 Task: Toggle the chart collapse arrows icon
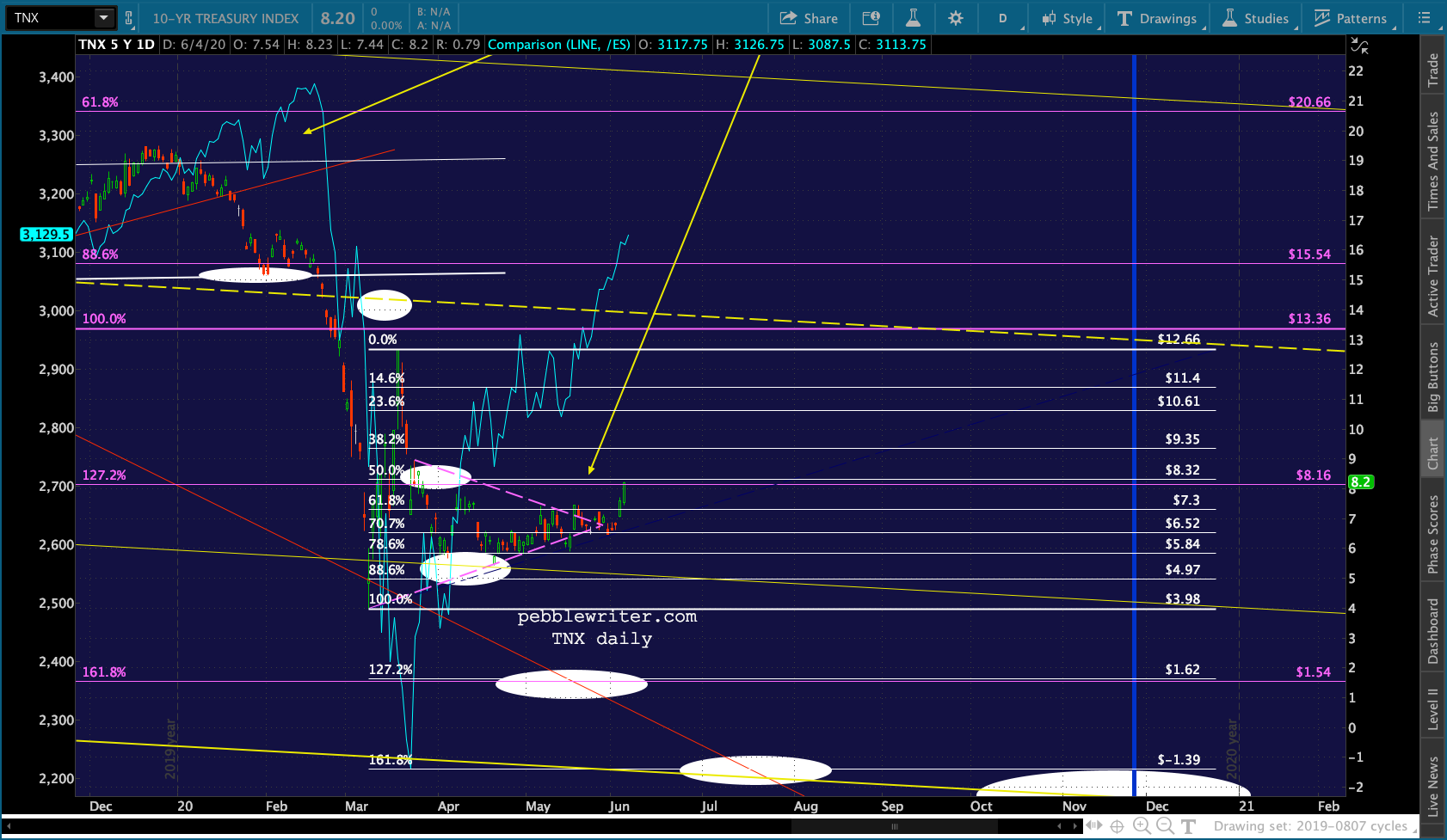point(1359,46)
